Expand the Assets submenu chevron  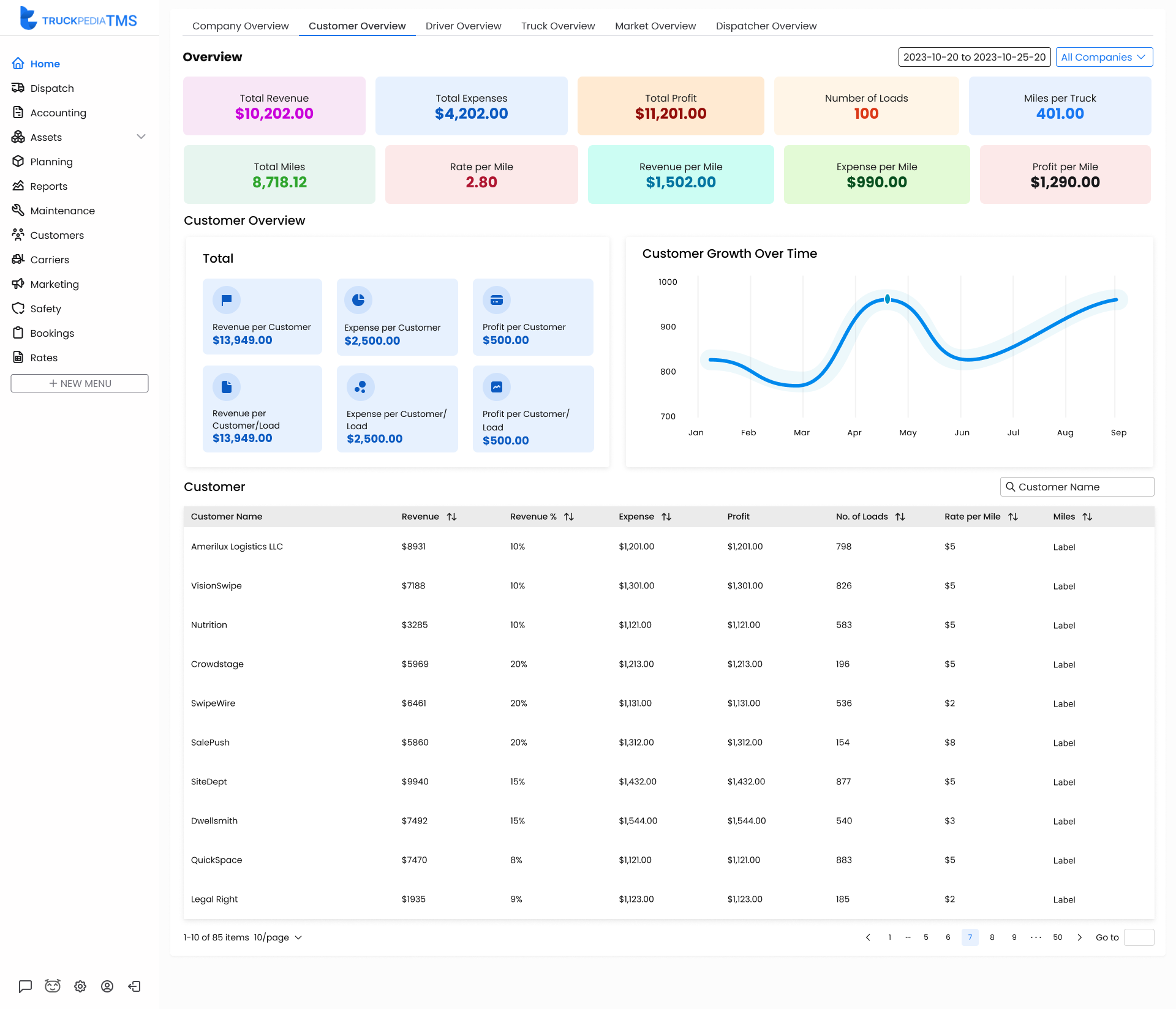point(141,137)
